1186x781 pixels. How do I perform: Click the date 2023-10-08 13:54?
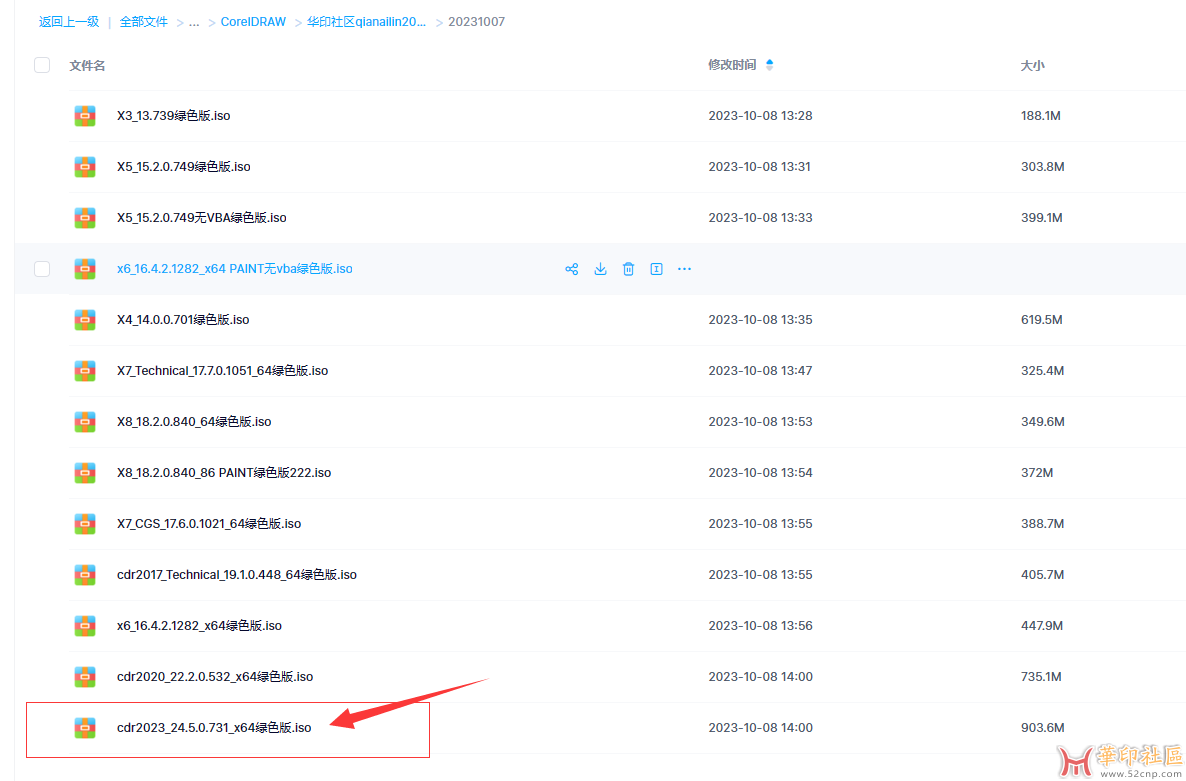pyautogui.click(x=760, y=473)
